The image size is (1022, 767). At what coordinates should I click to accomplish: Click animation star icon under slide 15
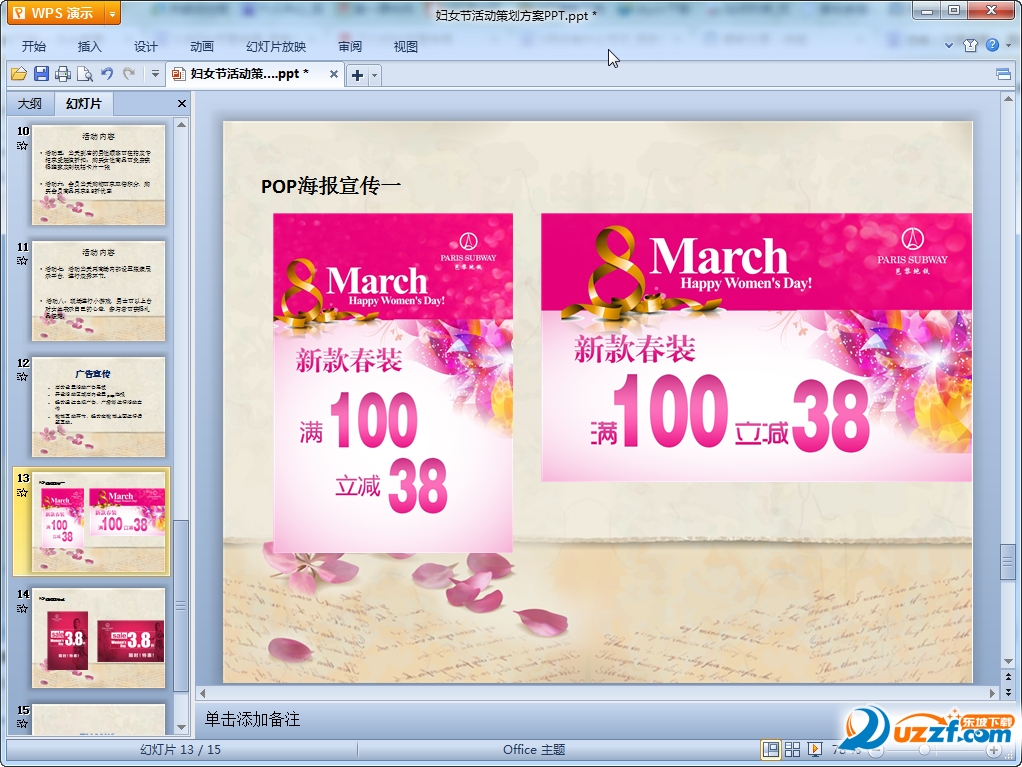22,724
